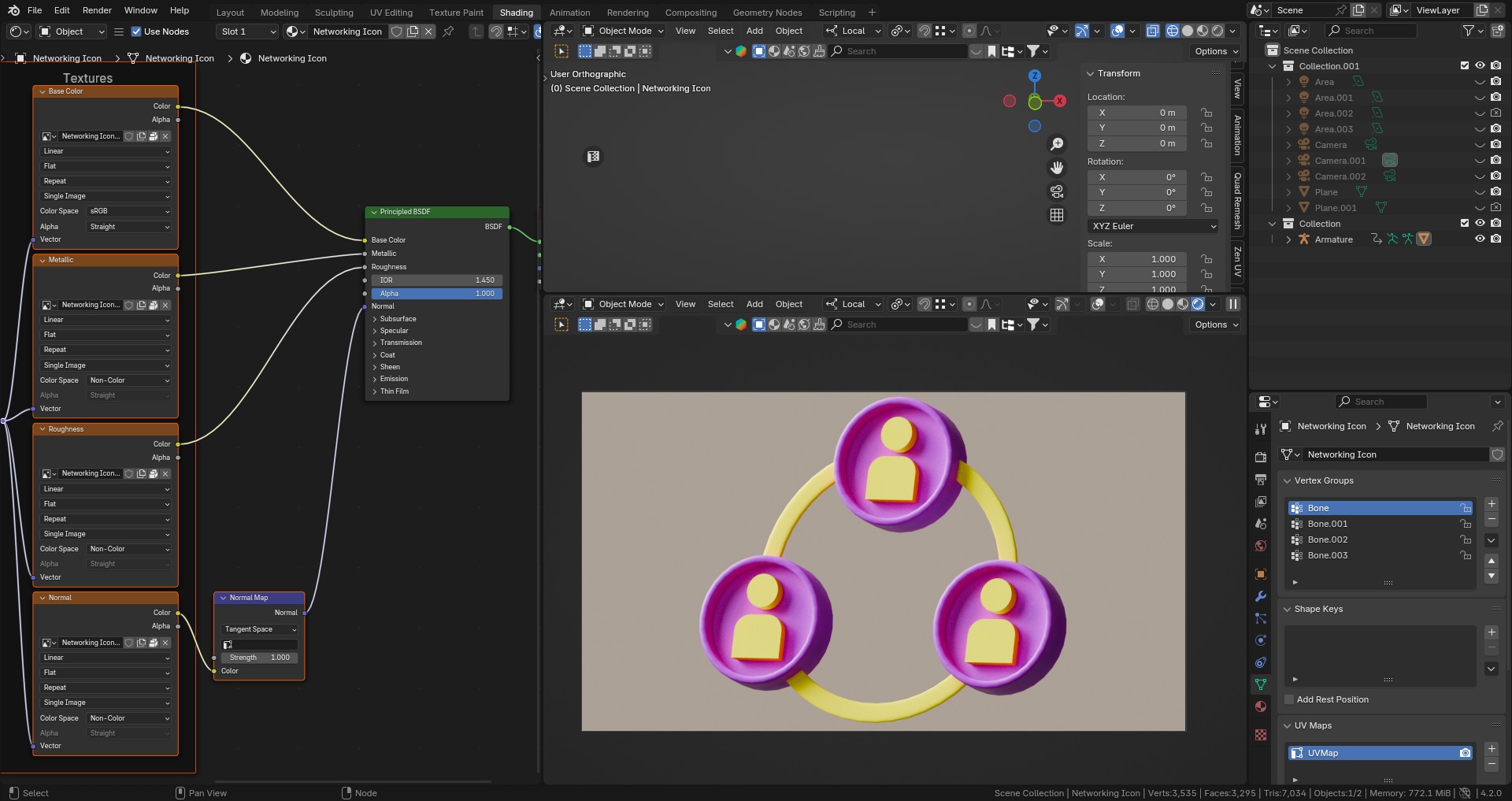This screenshot has height=801, width=1512.
Task: Open the Material properties tab
Action: tap(1261, 706)
